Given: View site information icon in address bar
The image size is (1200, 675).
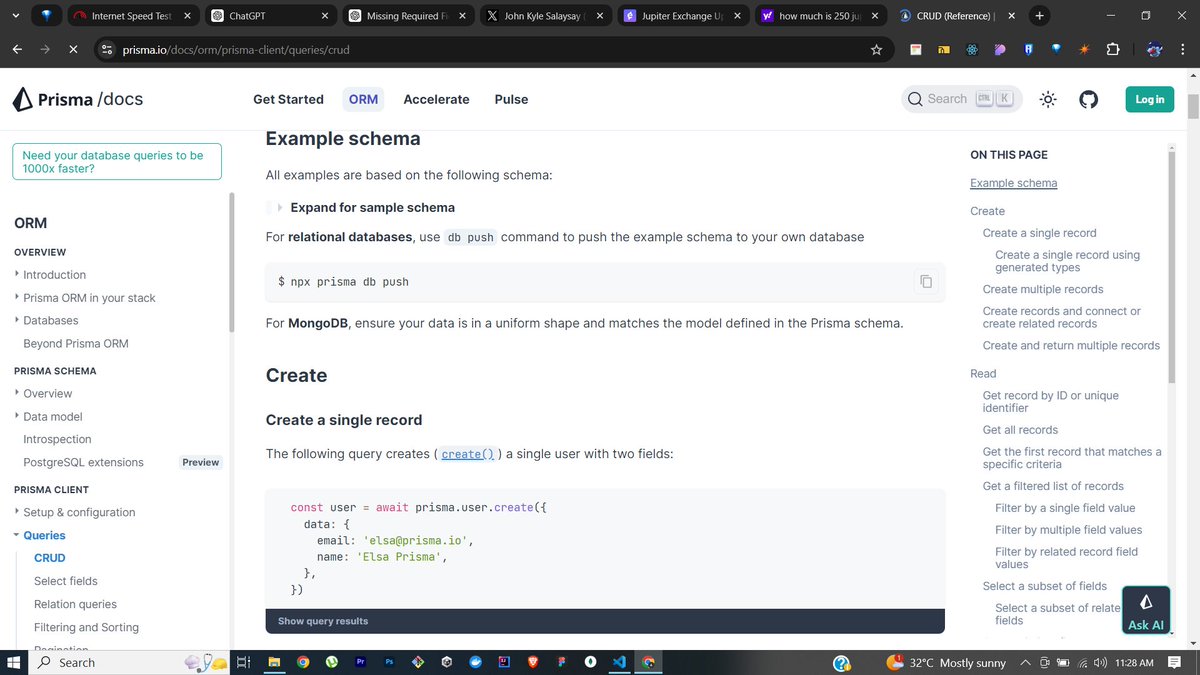Looking at the screenshot, I should [x=108, y=49].
